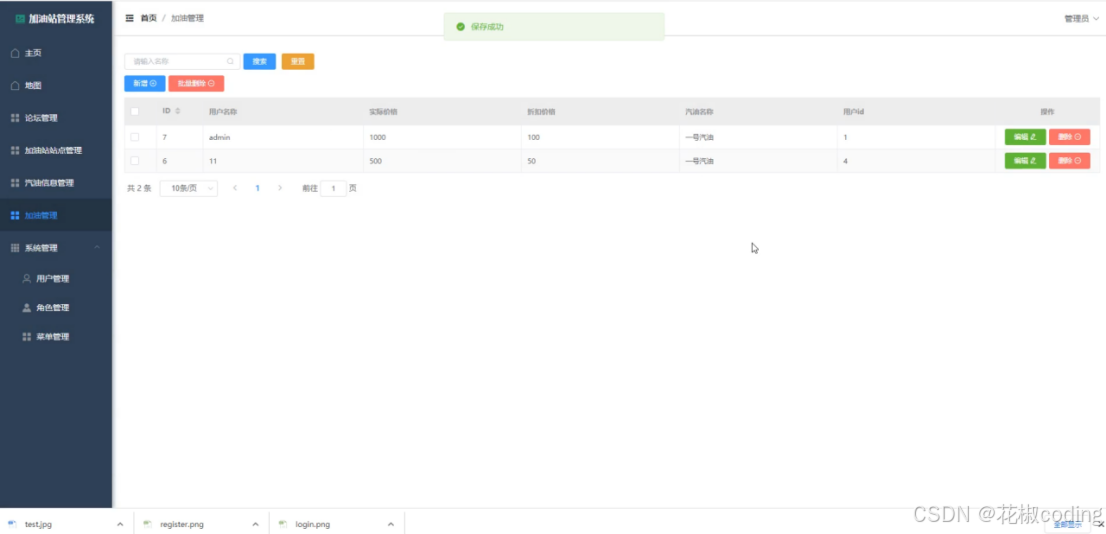Open the 管理员 user dropdown
This screenshot has height=534, width=1106.
coord(1081,19)
